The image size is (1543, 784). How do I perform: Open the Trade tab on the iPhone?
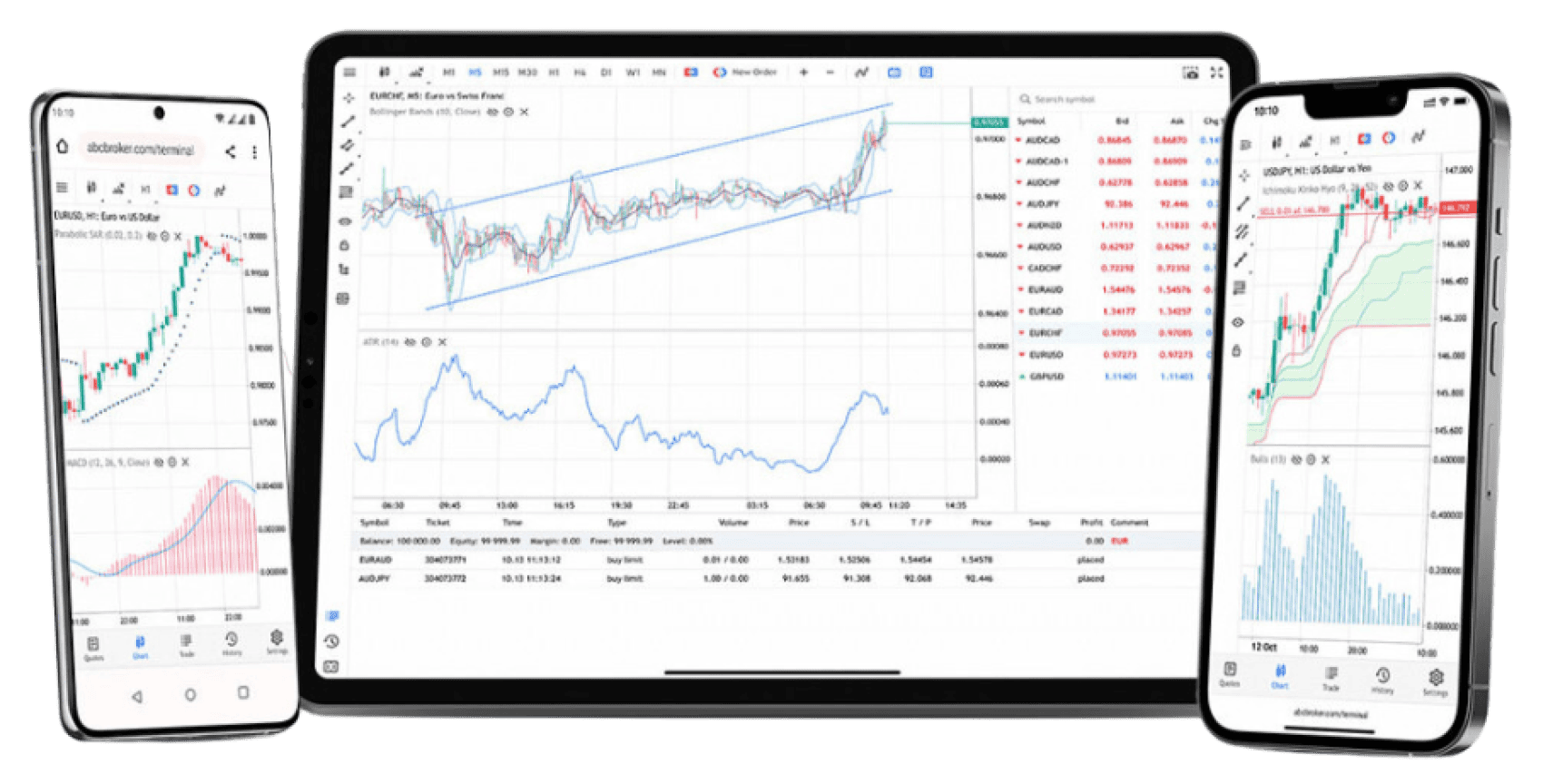(1331, 677)
